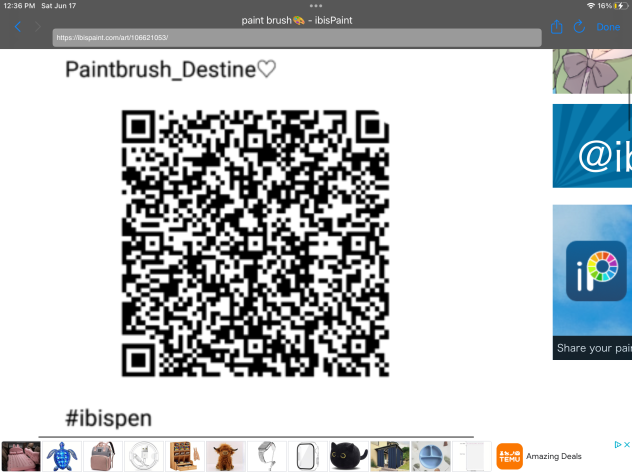Open the pink car bed ad thumbnail
632x473 pixels.
click(x=21, y=456)
